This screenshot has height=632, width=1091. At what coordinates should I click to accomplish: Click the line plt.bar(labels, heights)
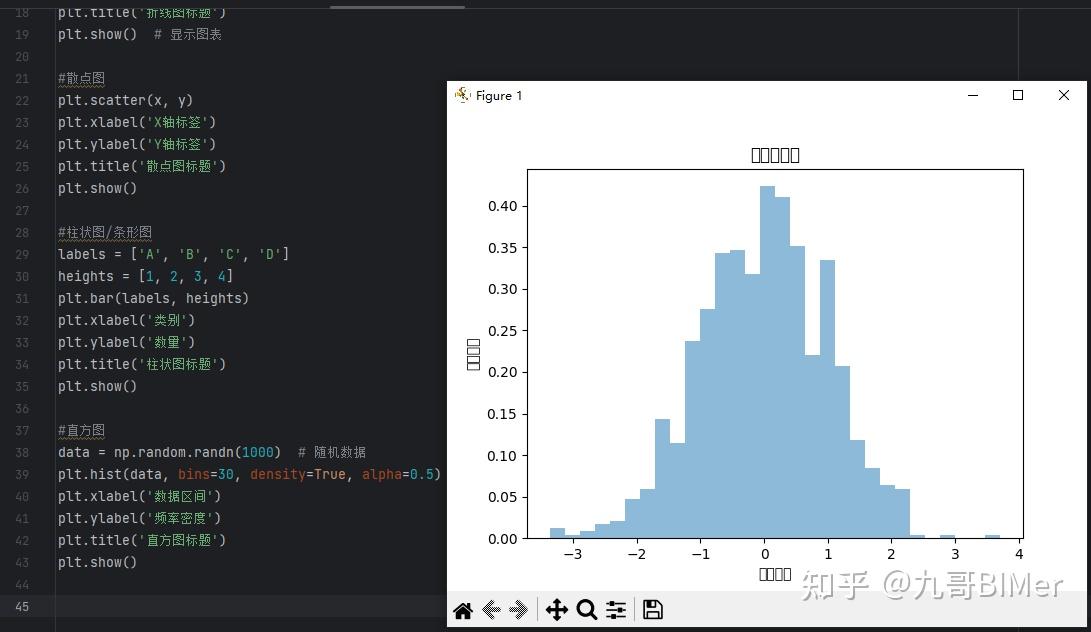pos(153,298)
